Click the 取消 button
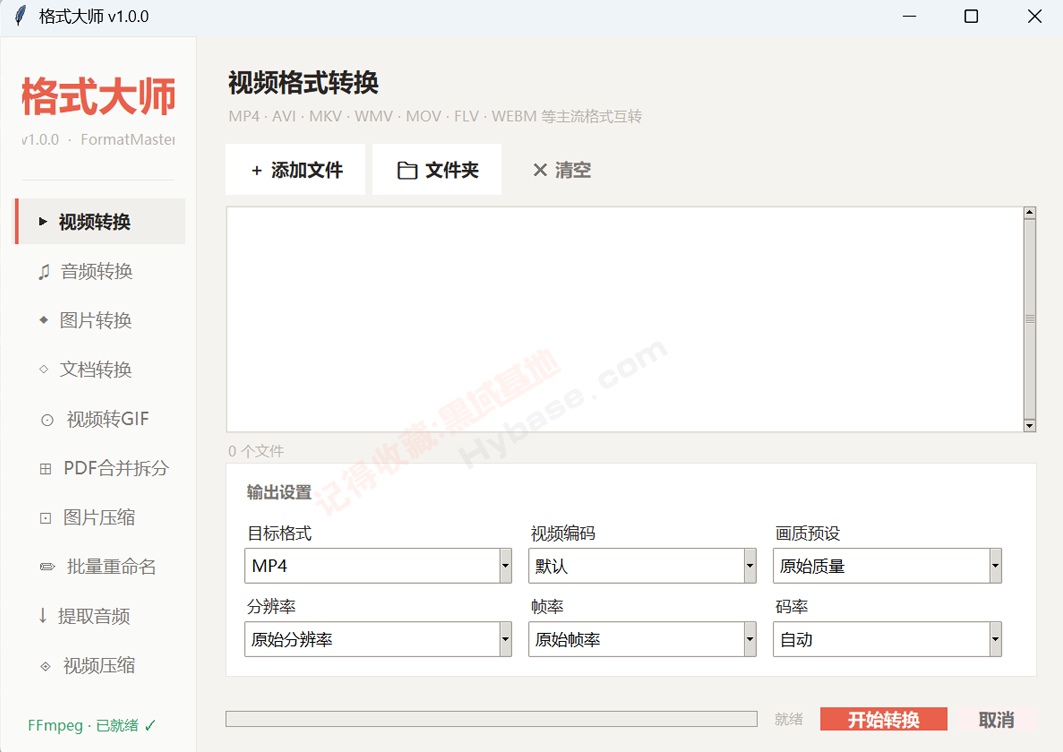 (x=997, y=719)
